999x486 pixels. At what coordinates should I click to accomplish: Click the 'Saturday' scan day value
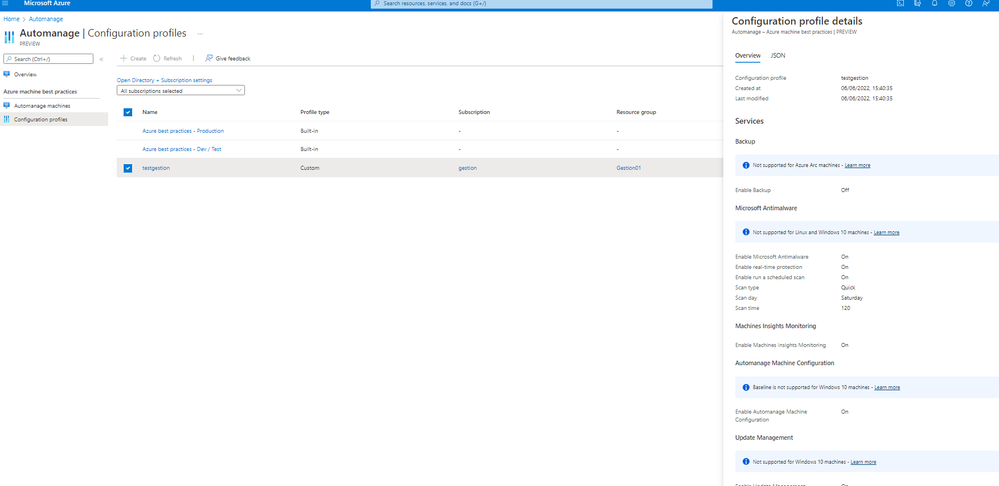click(852, 297)
